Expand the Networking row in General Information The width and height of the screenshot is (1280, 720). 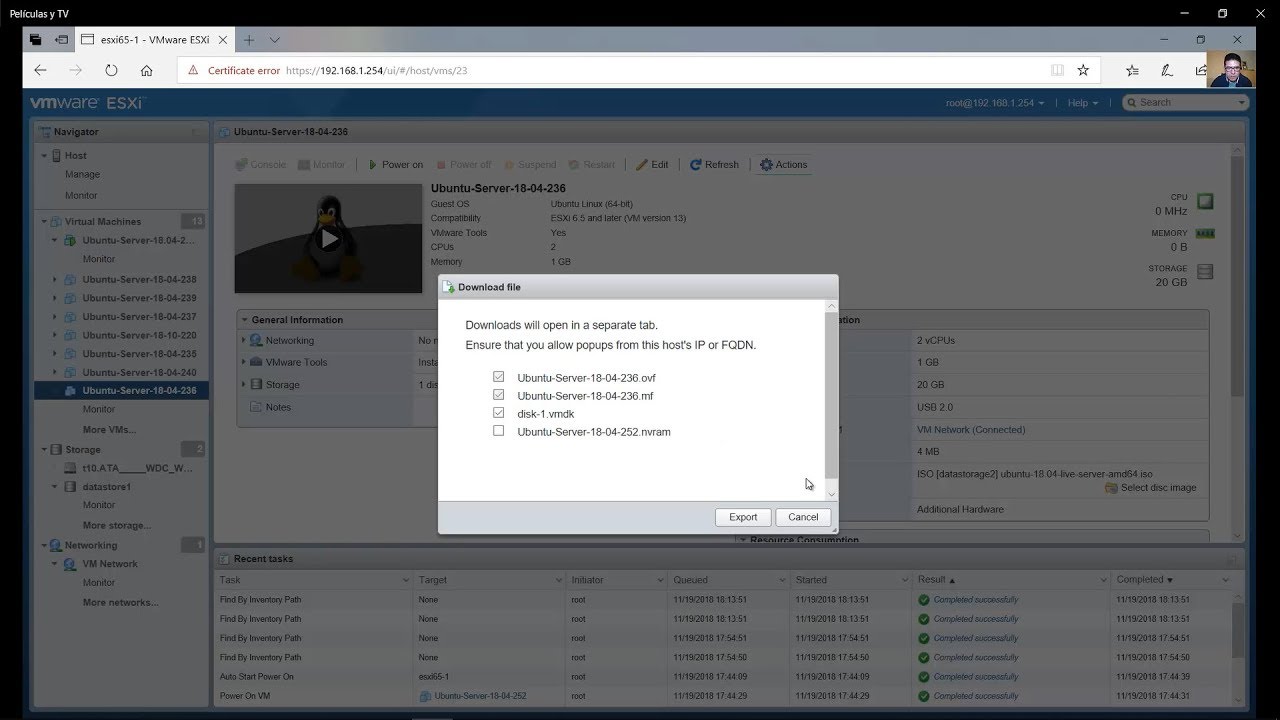(x=243, y=341)
